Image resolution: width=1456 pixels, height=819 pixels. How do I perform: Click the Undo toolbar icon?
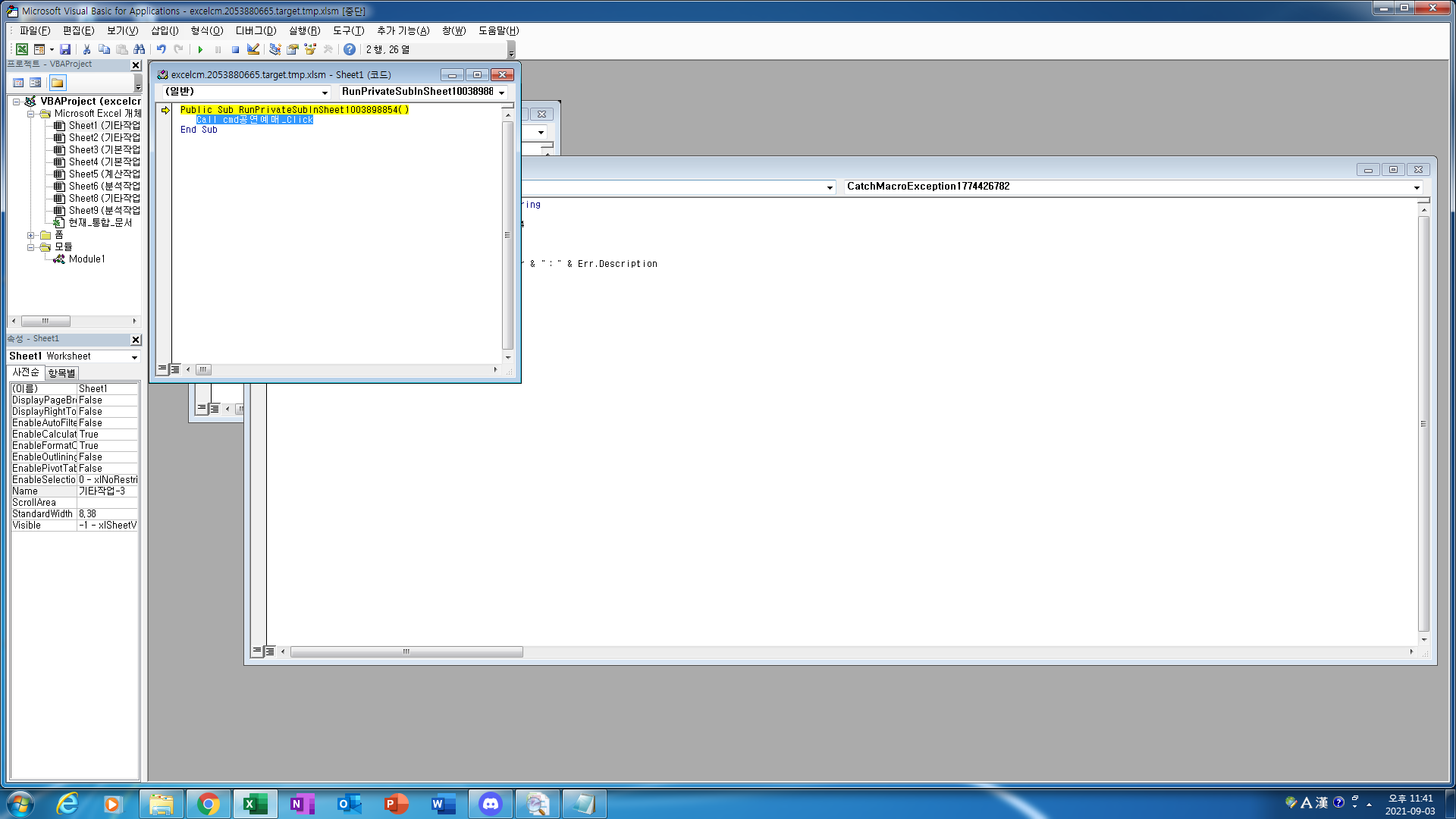(161, 49)
